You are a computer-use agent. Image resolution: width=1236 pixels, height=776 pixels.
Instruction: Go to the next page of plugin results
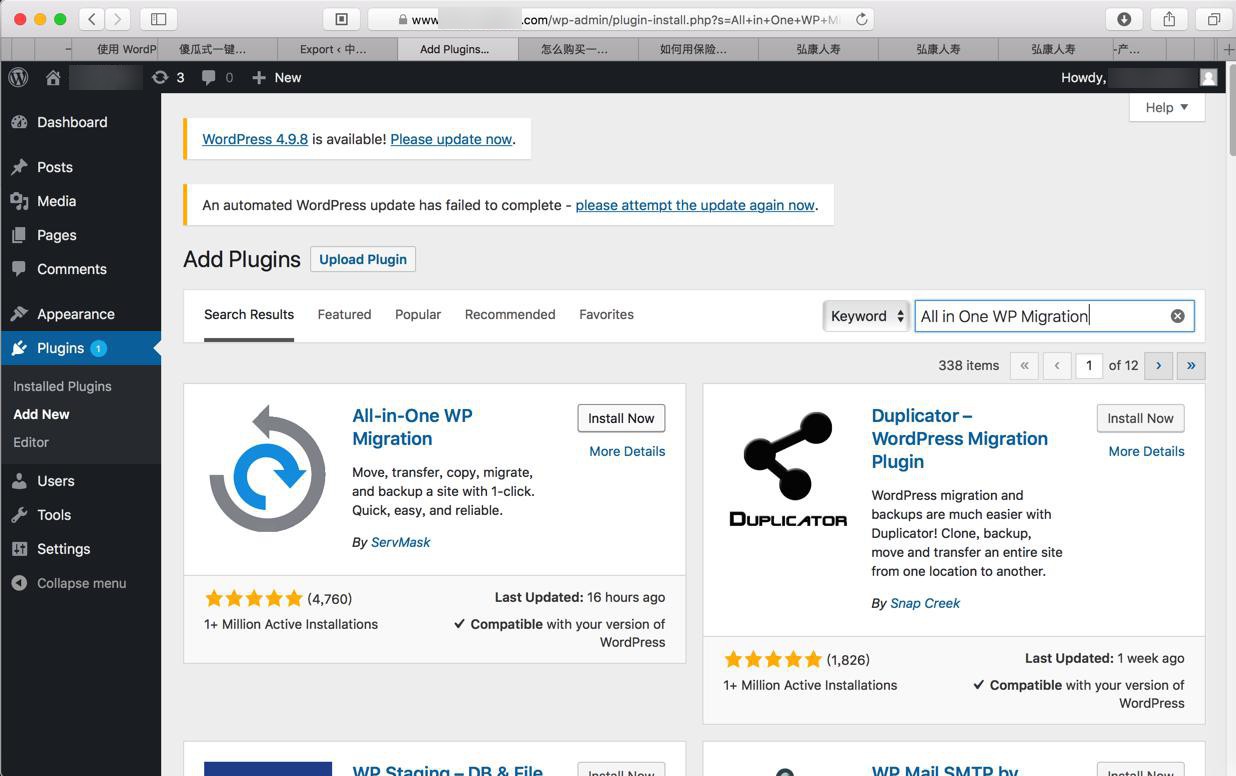click(1158, 365)
